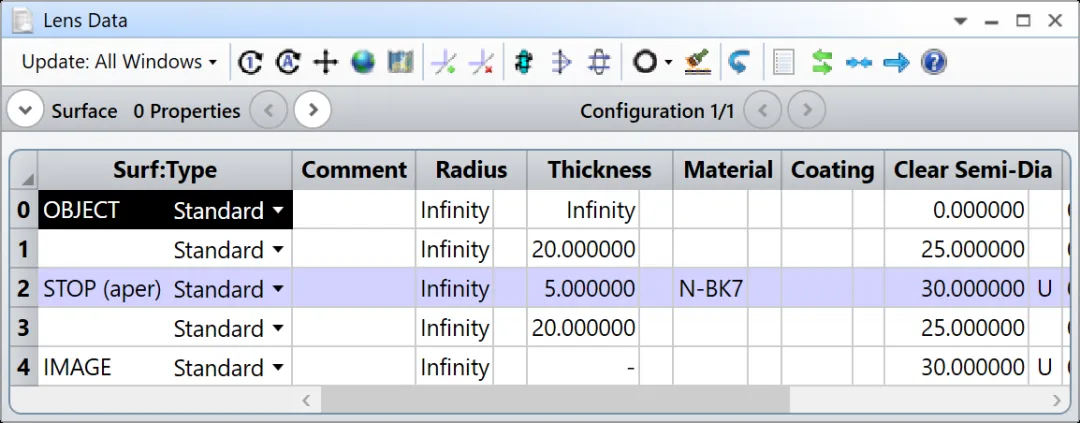Click the horizontal scrollbar at the bottom

[x=554, y=400]
